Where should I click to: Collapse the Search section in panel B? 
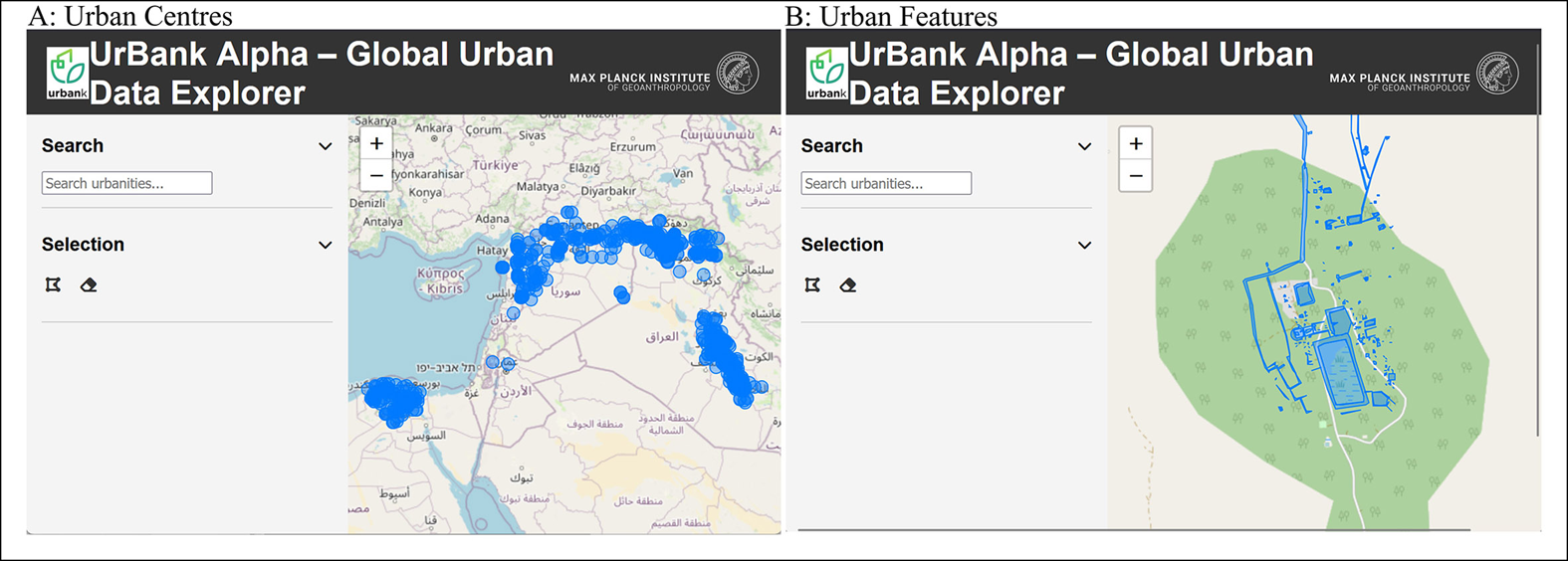click(1084, 146)
